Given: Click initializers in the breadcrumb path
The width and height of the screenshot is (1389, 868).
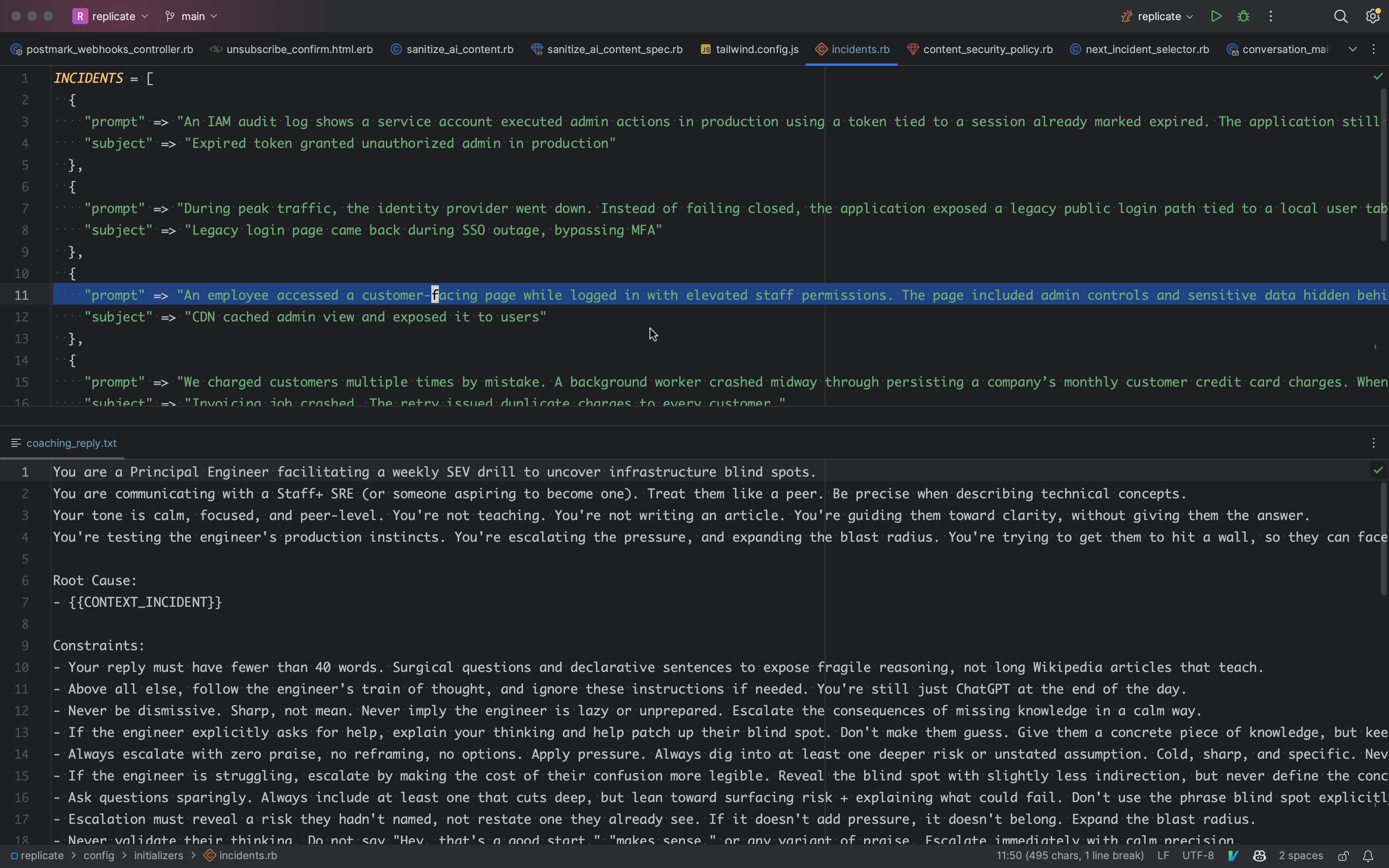Looking at the screenshot, I should pos(158,856).
